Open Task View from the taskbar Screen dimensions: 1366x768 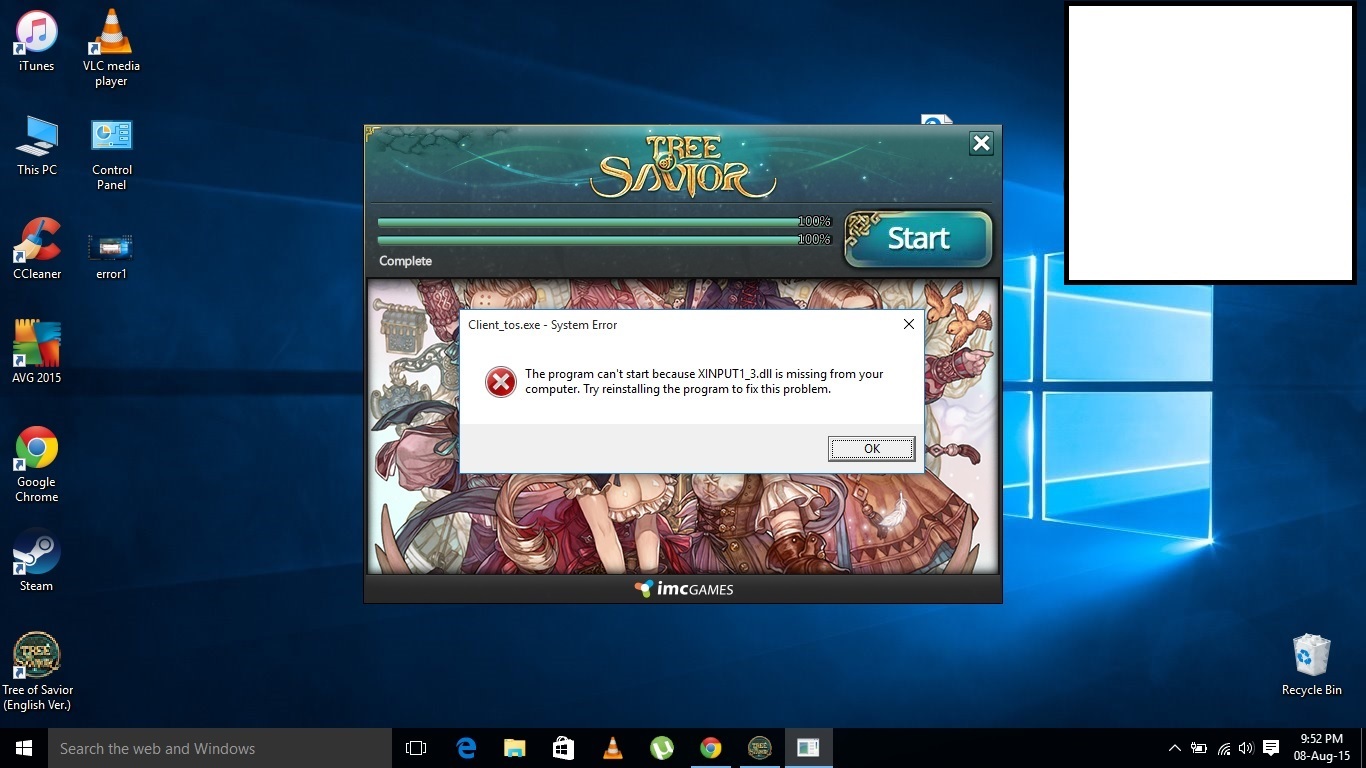pos(416,748)
